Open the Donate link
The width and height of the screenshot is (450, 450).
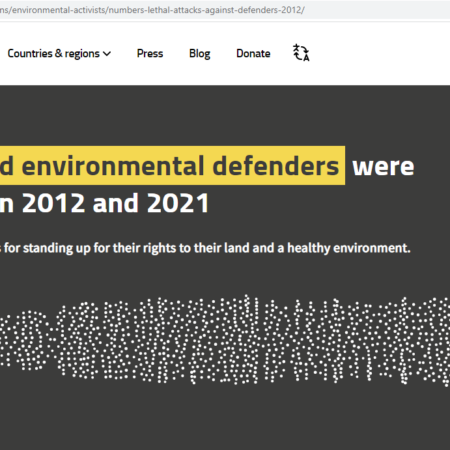coord(253,53)
